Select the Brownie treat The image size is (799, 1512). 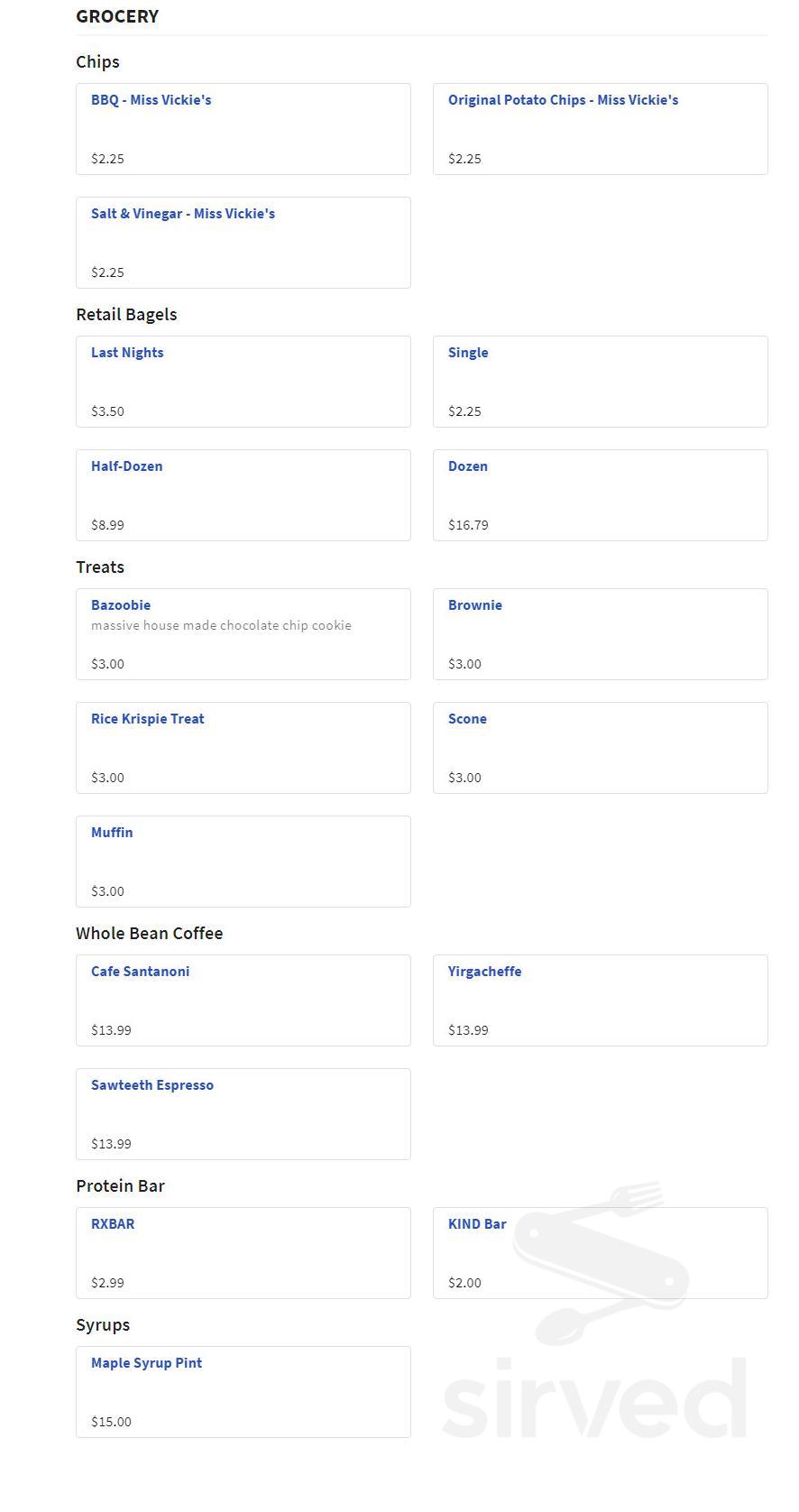coord(601,634)
